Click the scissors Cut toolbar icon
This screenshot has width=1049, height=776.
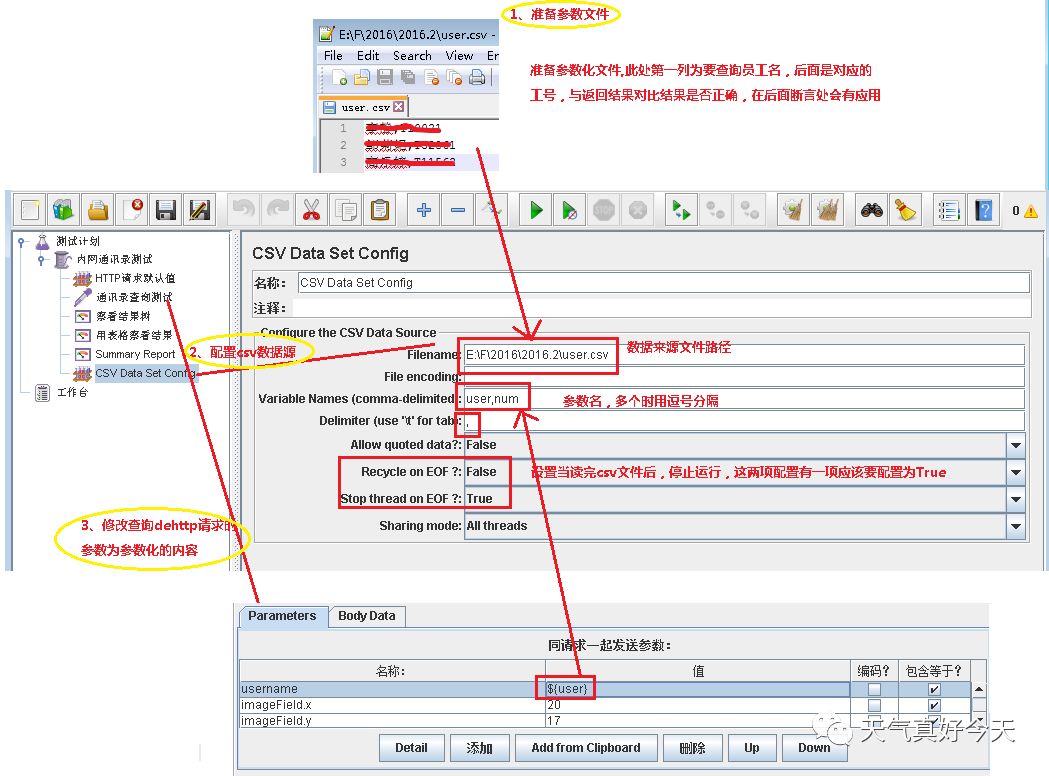click(x=311, y=211)
